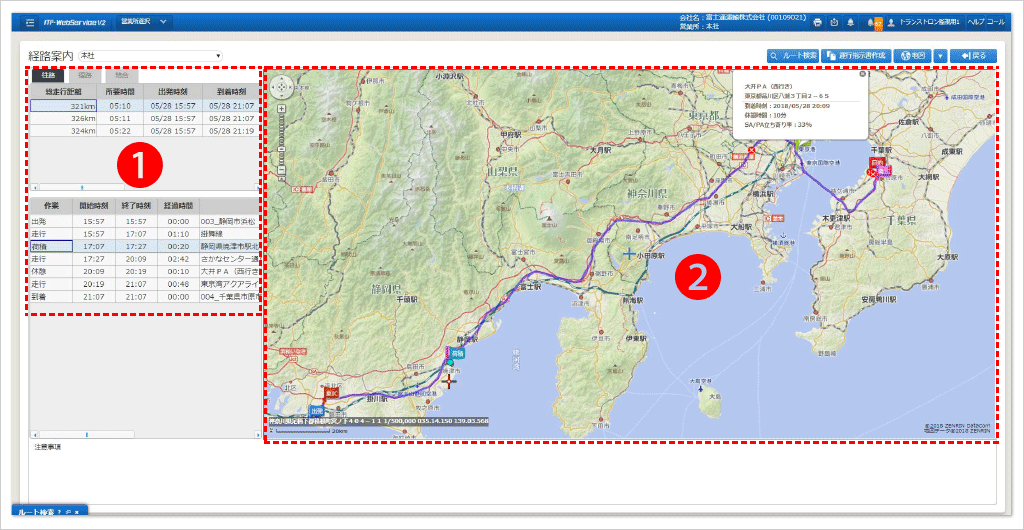
Task: Click the さかなセンター通 location cell
Action: pos(230,258)
